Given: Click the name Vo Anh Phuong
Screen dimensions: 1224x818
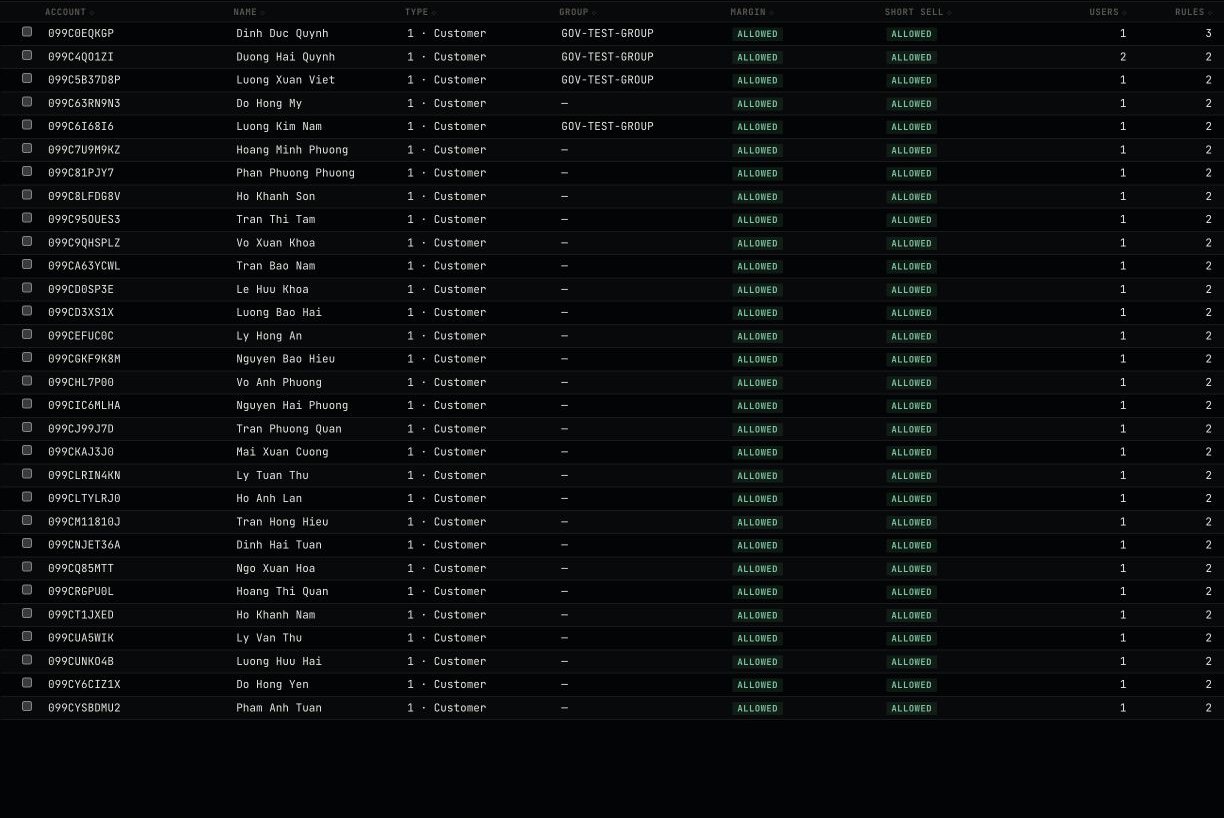Looking at the screenshot, I should click(x=279, y=382).
